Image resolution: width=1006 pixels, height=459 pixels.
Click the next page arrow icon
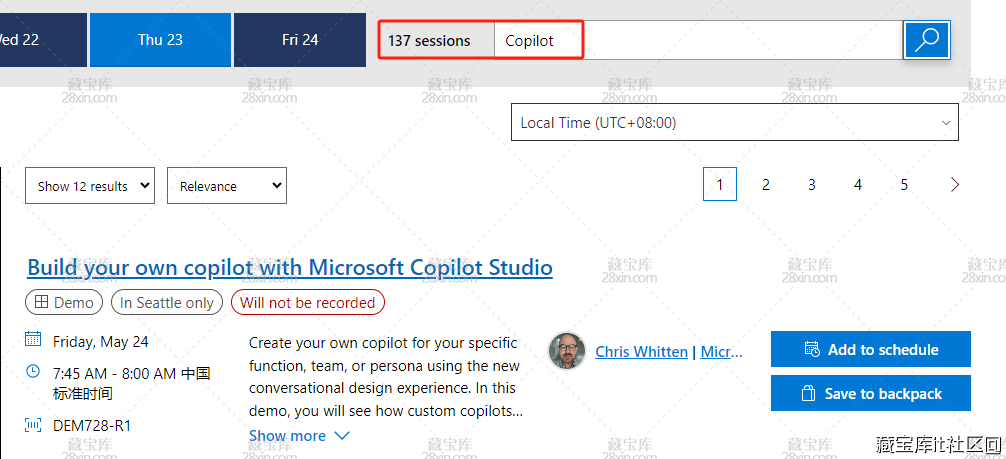click(x=955, y=184)
